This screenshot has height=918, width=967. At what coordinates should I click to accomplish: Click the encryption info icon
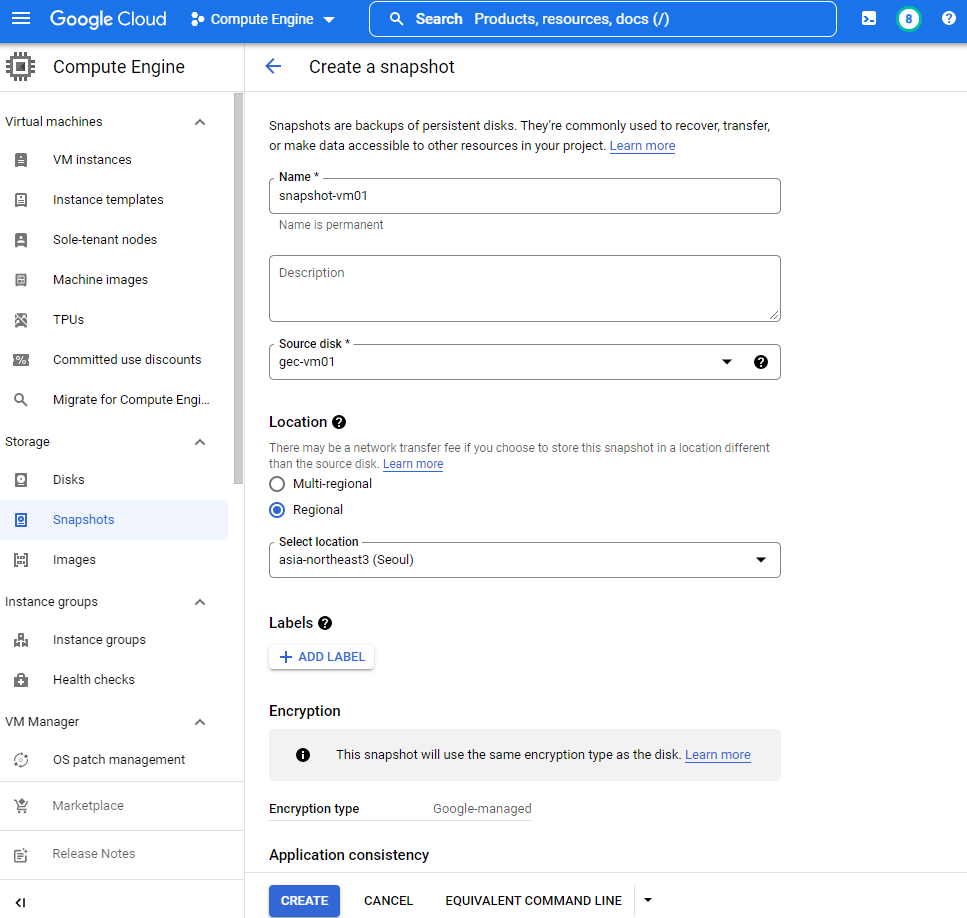point(303,755)
